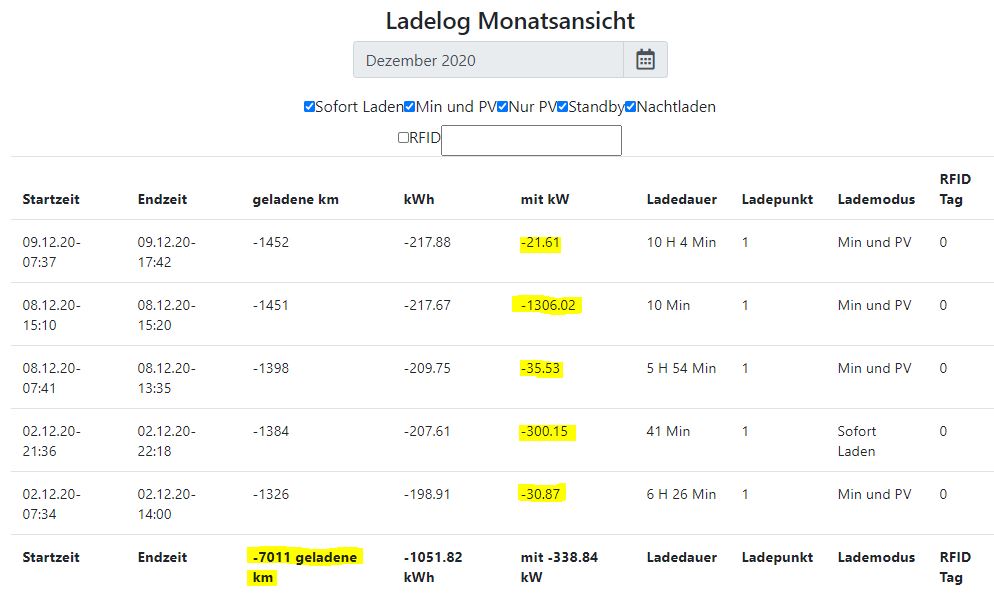Toggle the Min und PV checkbox
Image resolution: width=994 pixels, height=609 pixels.
click(x=410, y=107)
